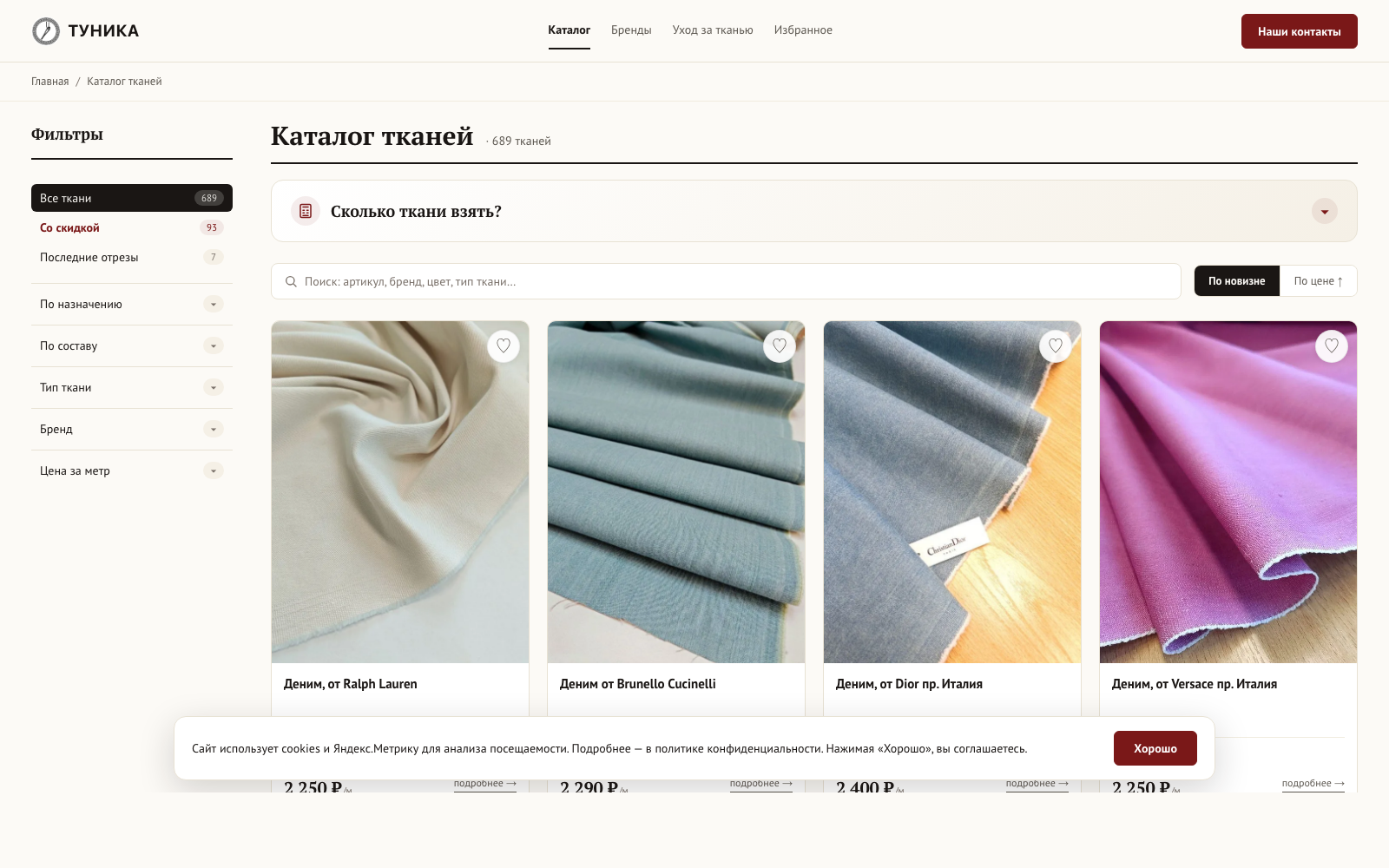This screenshot has height=868, width=1389.
Task: Sort fabrics 'По цене'
Action: tap(1318, 281)
